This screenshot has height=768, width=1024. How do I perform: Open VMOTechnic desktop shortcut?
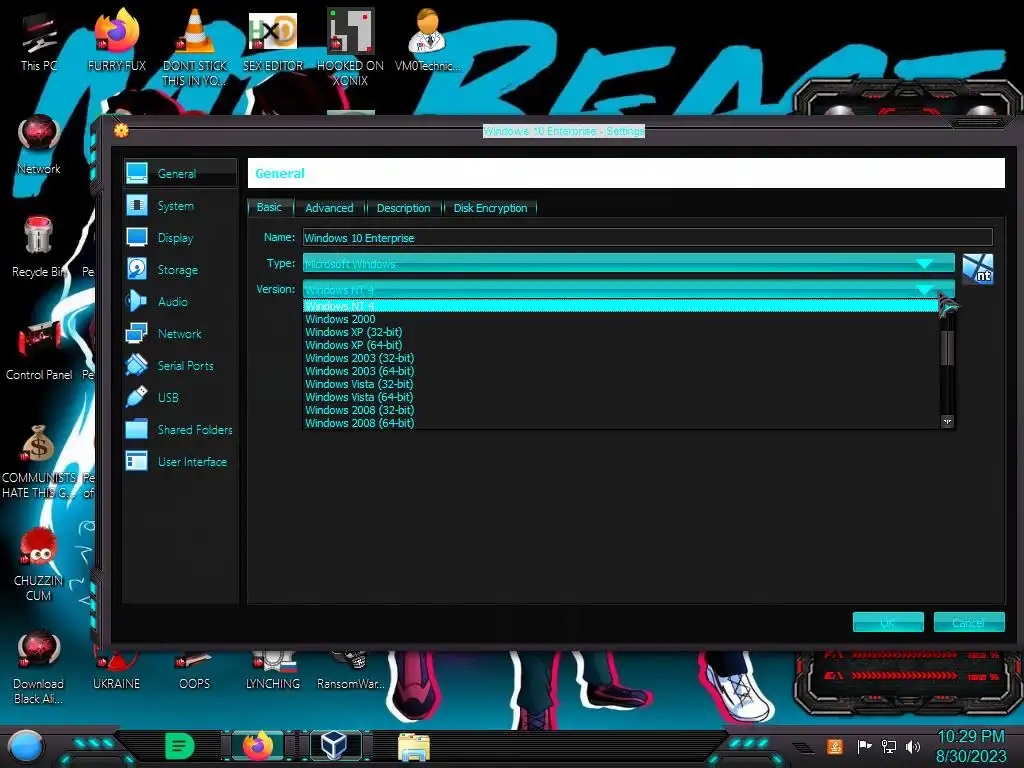coord(428,40)
